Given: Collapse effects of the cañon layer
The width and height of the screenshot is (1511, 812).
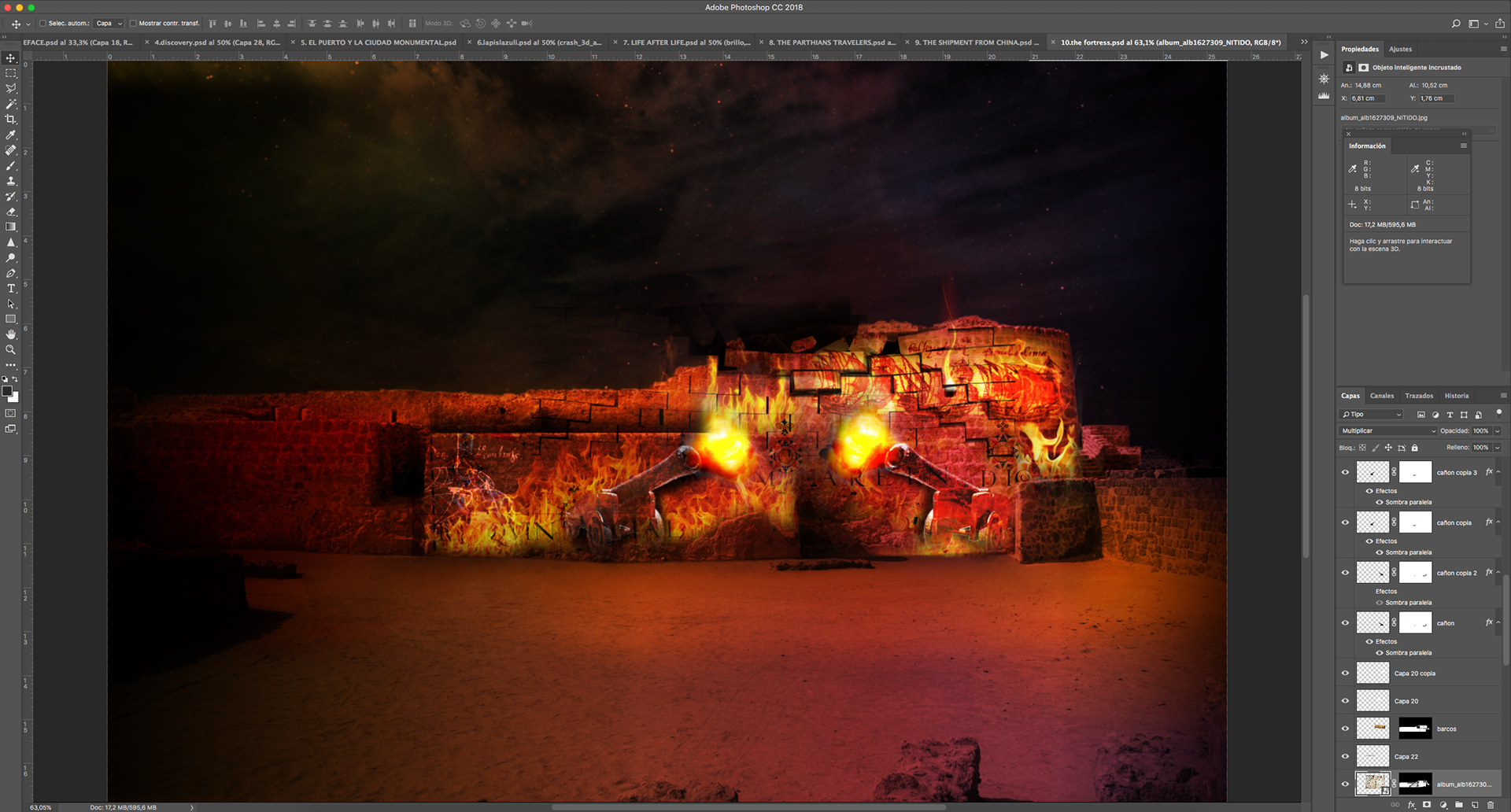Looking at the screenshot, I should tap(1498, 622).
